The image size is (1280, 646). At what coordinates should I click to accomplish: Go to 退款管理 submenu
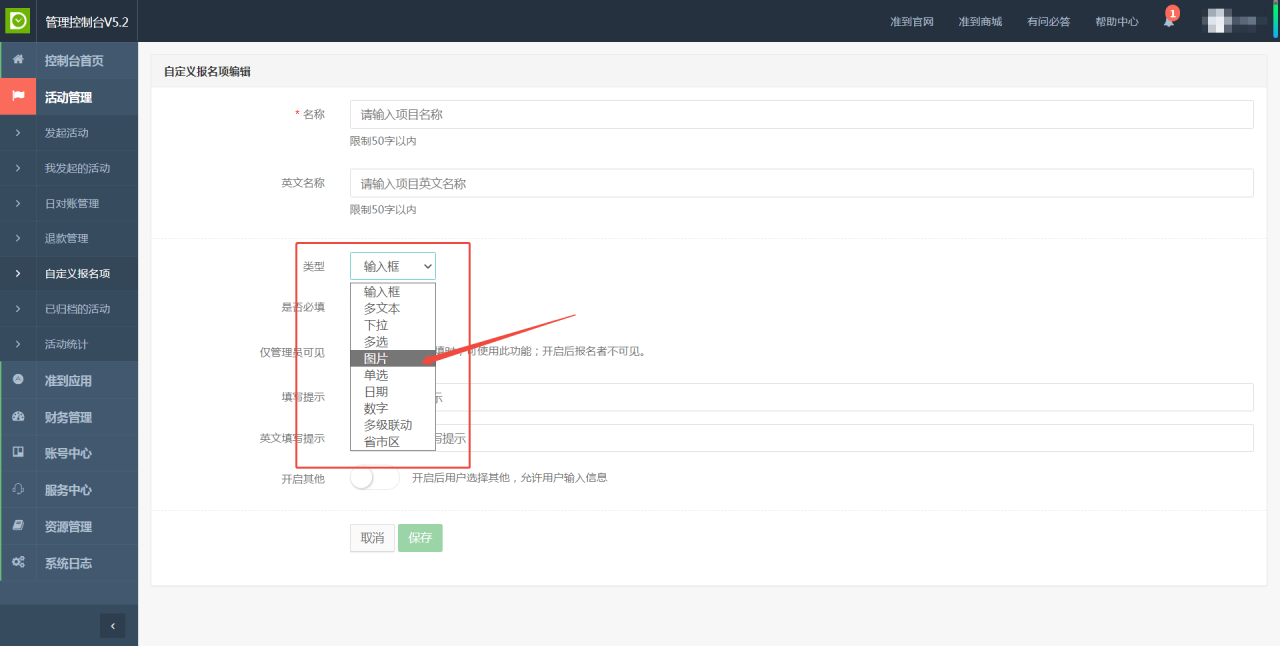click(67, 238)
